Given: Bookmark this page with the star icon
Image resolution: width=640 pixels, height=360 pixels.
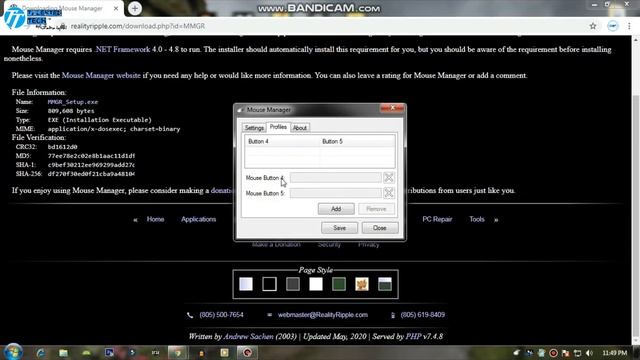Looking at the screenshot, I should 593,26.
